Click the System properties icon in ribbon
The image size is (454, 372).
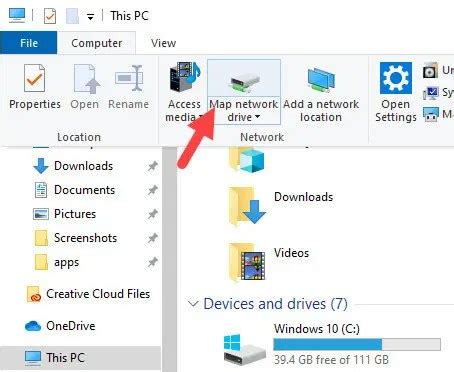click(x=430, y=93)
